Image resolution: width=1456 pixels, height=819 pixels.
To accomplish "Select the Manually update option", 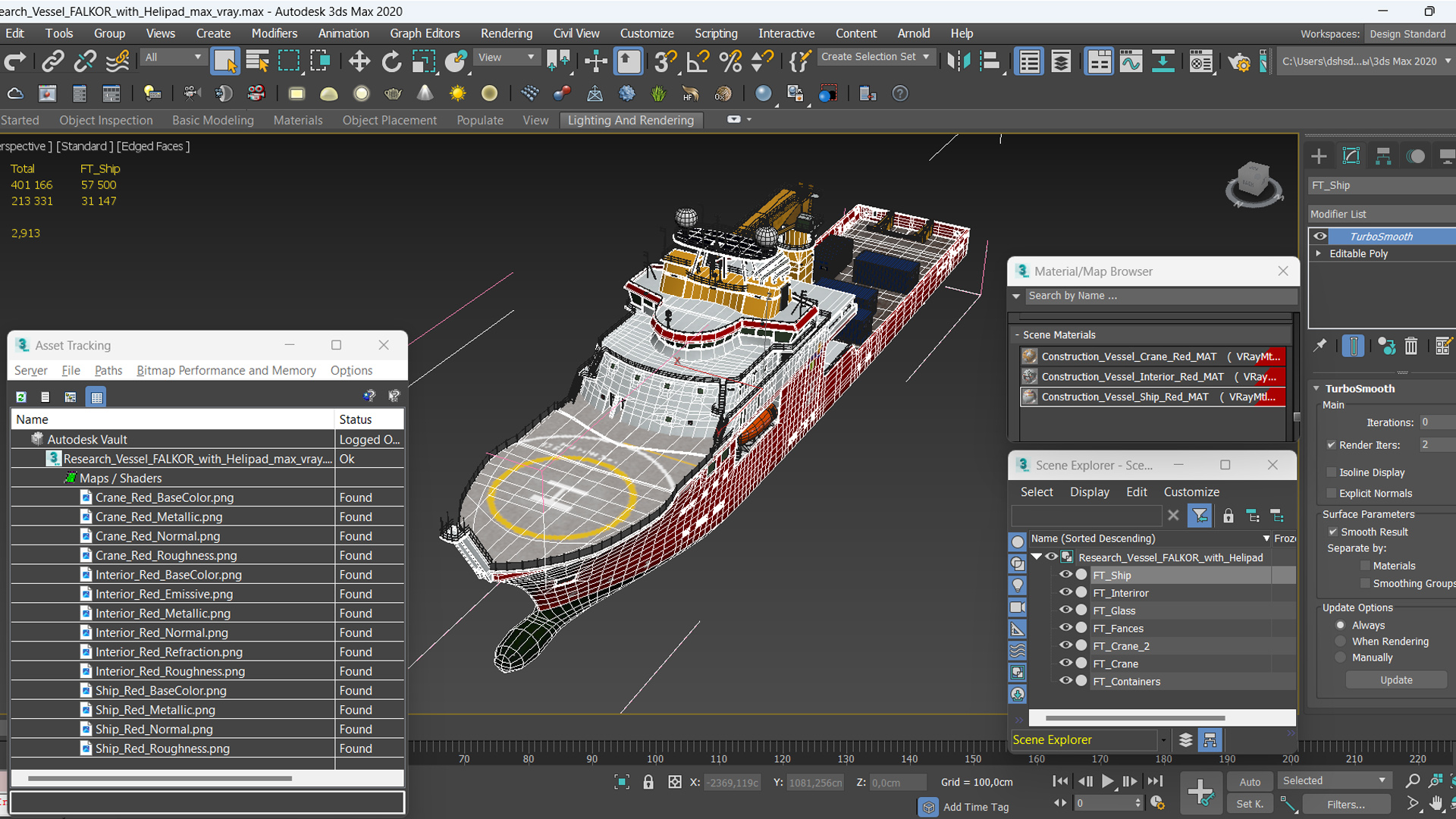I will pyautogui.click(x=1341, y=657).
